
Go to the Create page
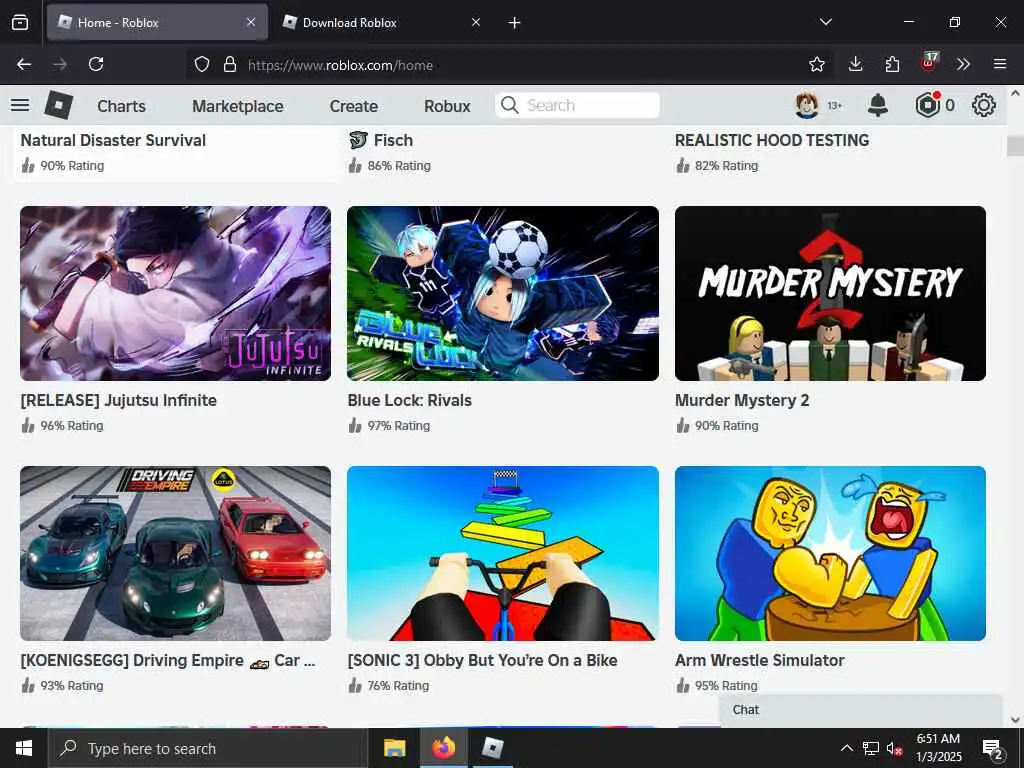tap(353, 106)
